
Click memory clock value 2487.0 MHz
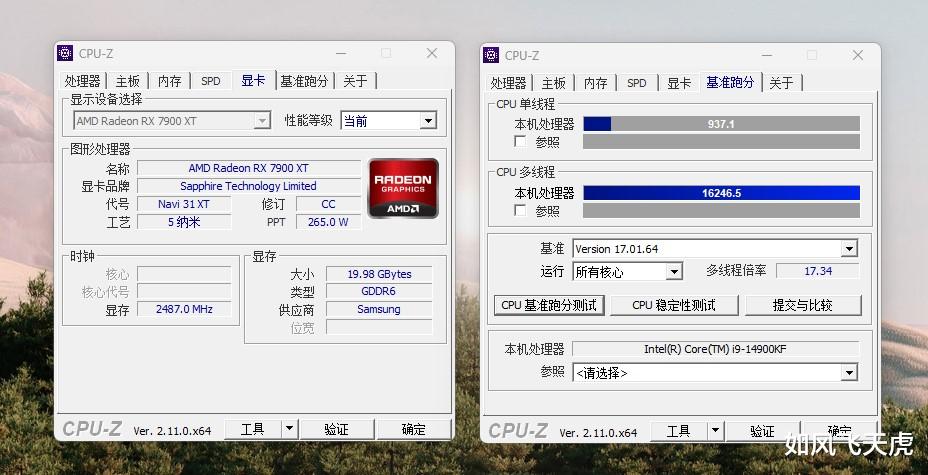pos(184,309)
